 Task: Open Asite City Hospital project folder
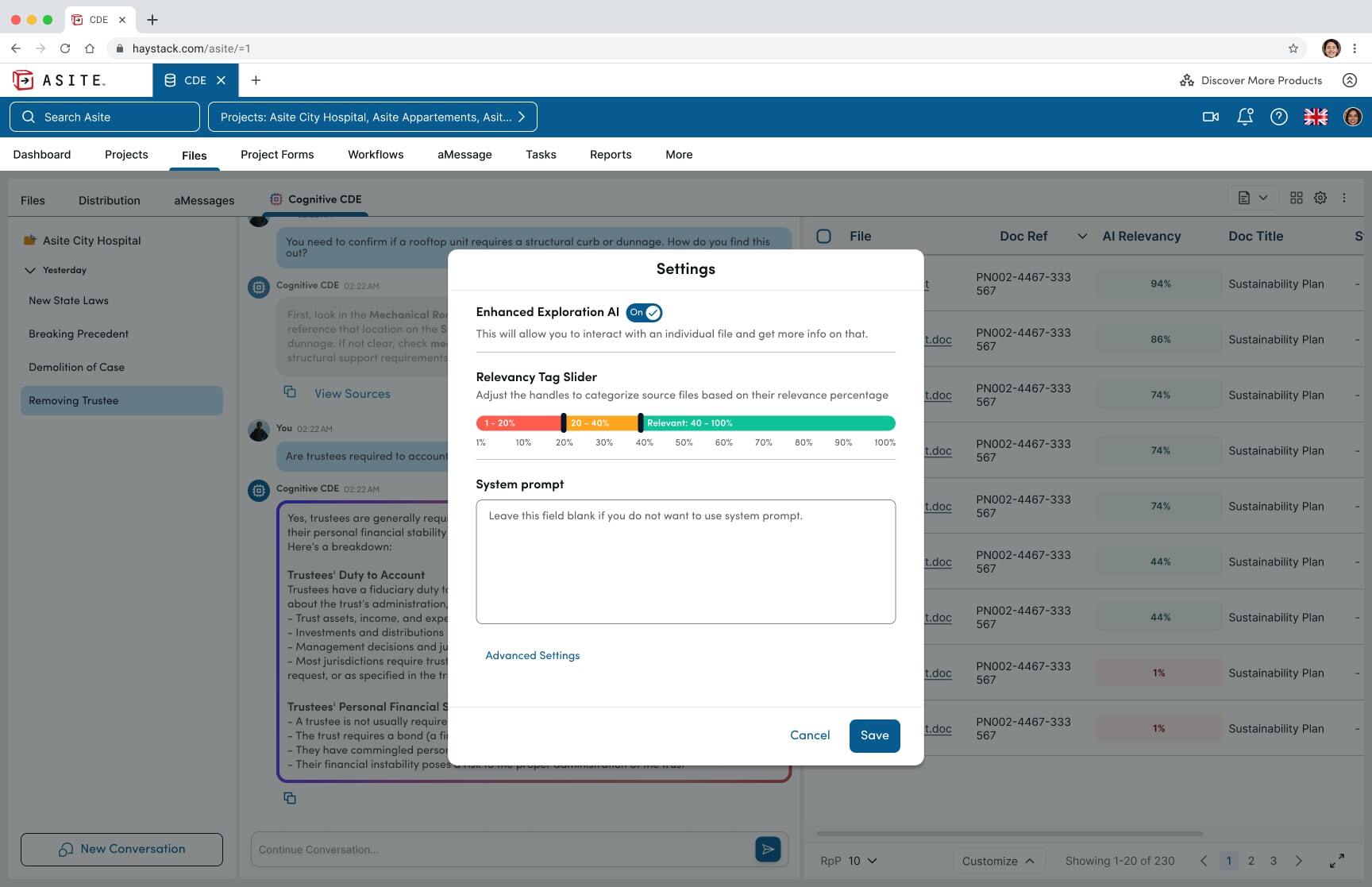[x=83, y=241]
